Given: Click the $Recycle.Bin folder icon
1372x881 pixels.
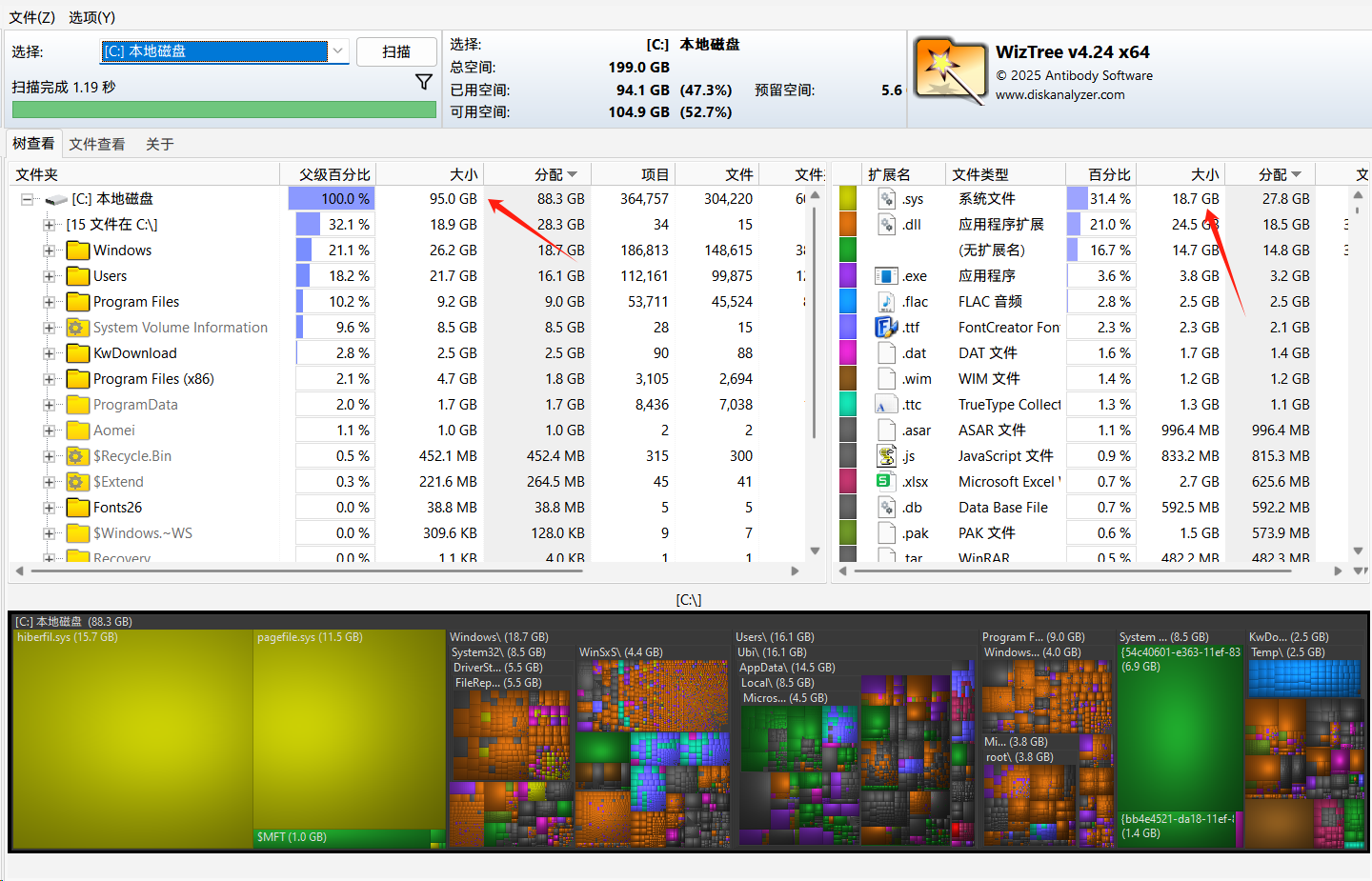Looking at the screenshot, I should (x=78, y=456).
